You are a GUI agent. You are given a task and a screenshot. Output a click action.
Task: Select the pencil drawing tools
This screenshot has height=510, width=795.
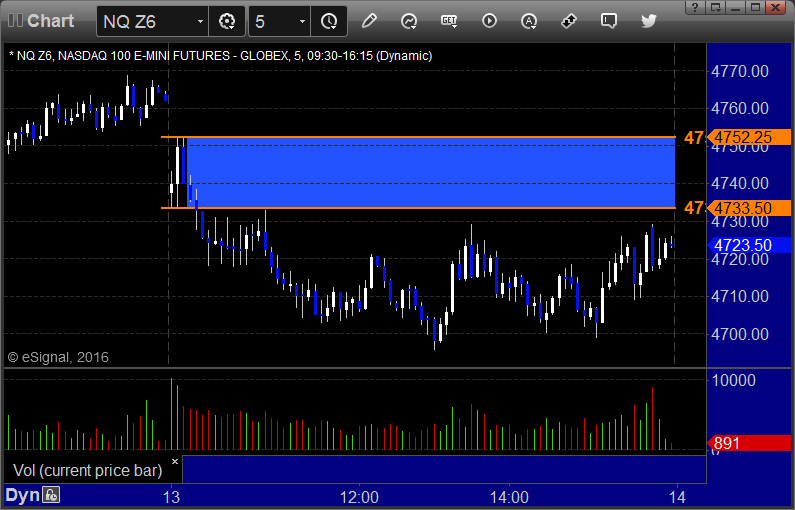[x=369, y=21]
